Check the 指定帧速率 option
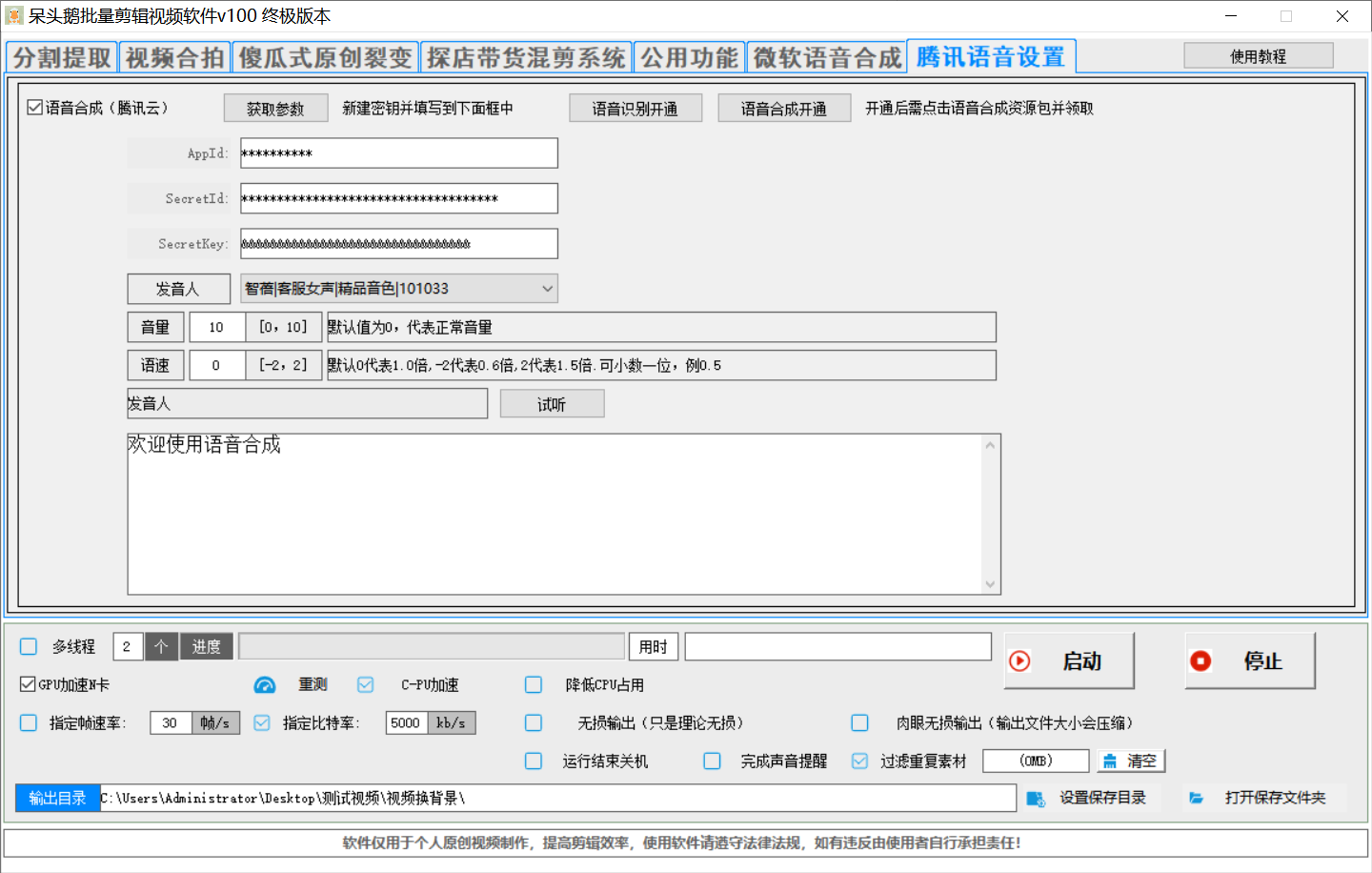This screenshot has width=1372, height=873. pyautogui.click(x=29, y=722)
